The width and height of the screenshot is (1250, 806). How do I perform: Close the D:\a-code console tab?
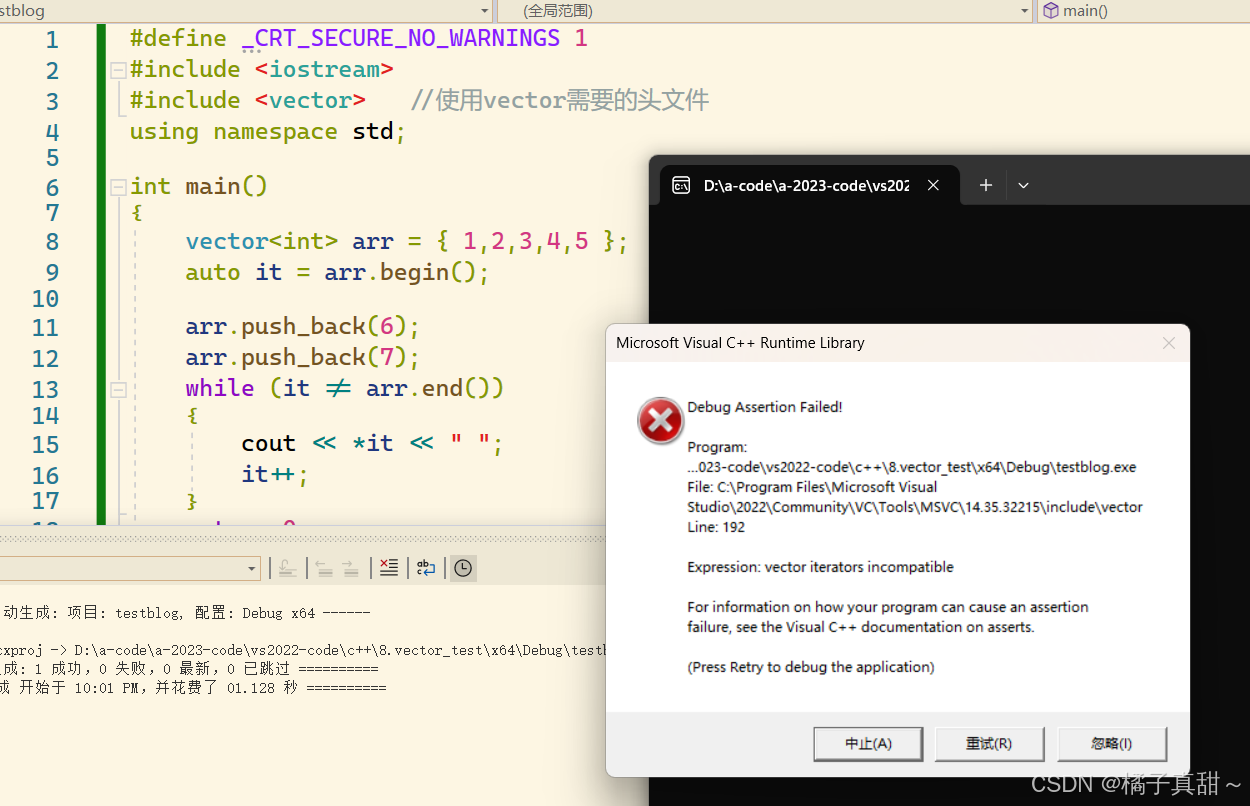pyautogui.click(x=933, y=185)
